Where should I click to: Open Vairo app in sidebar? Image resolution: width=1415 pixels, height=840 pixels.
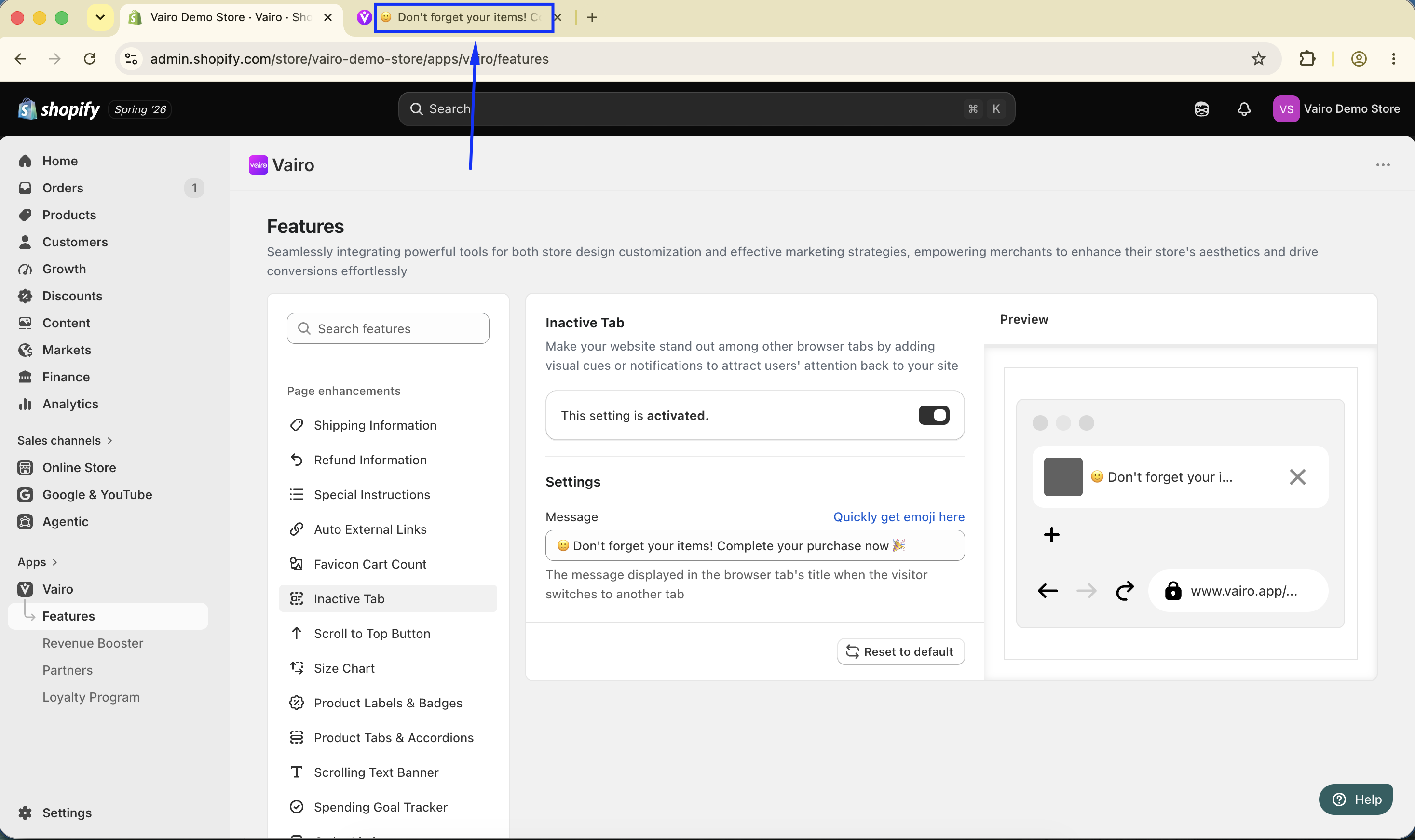tap(108, 589)
